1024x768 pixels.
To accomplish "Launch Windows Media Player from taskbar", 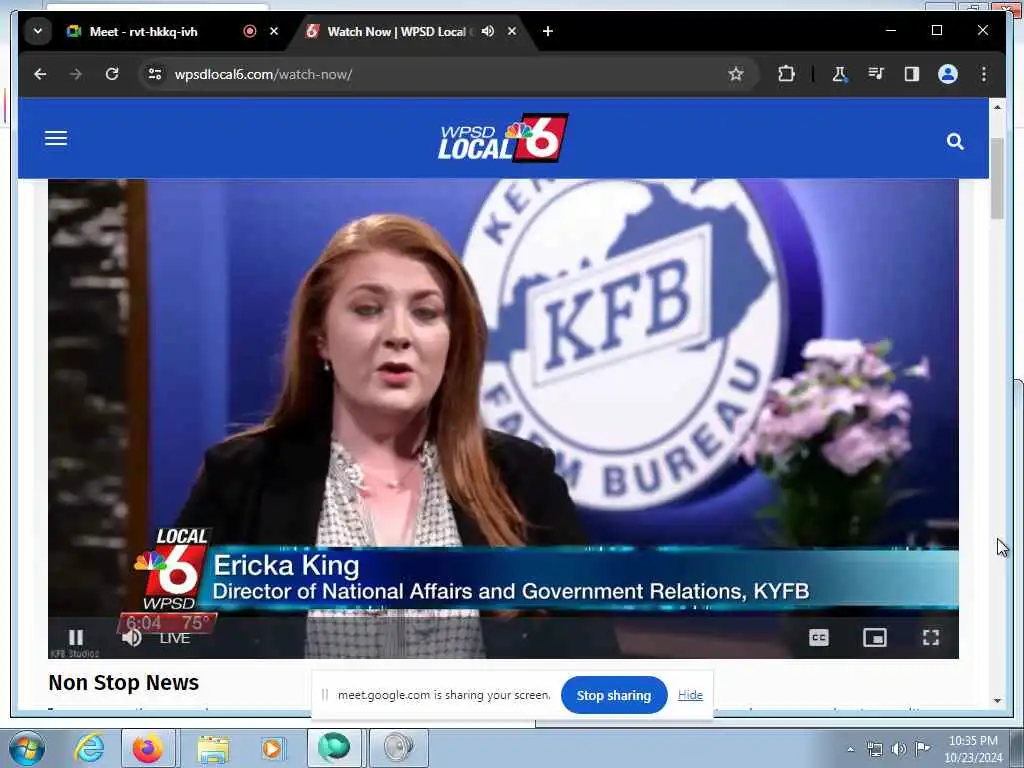I will (272, 748).
